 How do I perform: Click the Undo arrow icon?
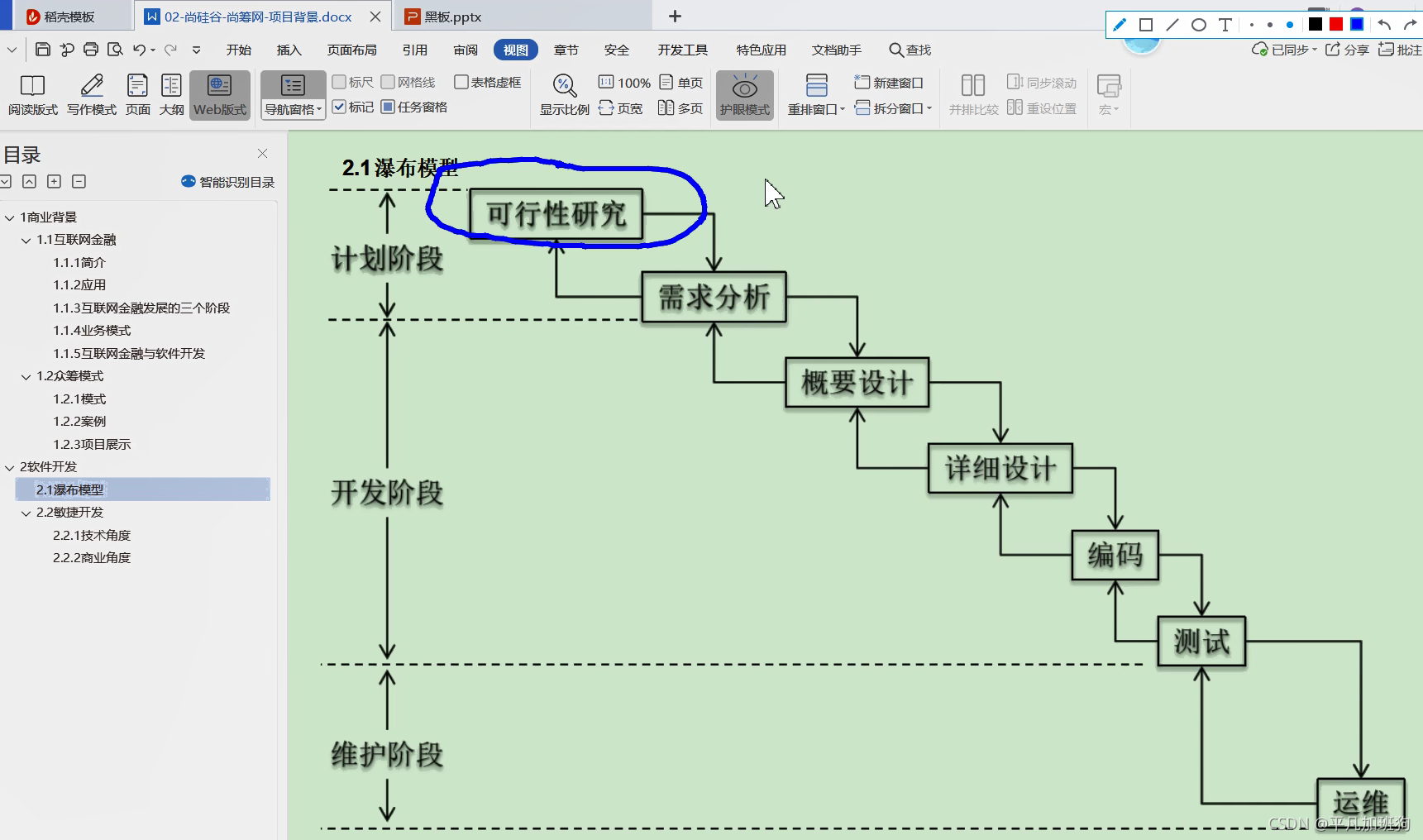click(x=139, y=50)
